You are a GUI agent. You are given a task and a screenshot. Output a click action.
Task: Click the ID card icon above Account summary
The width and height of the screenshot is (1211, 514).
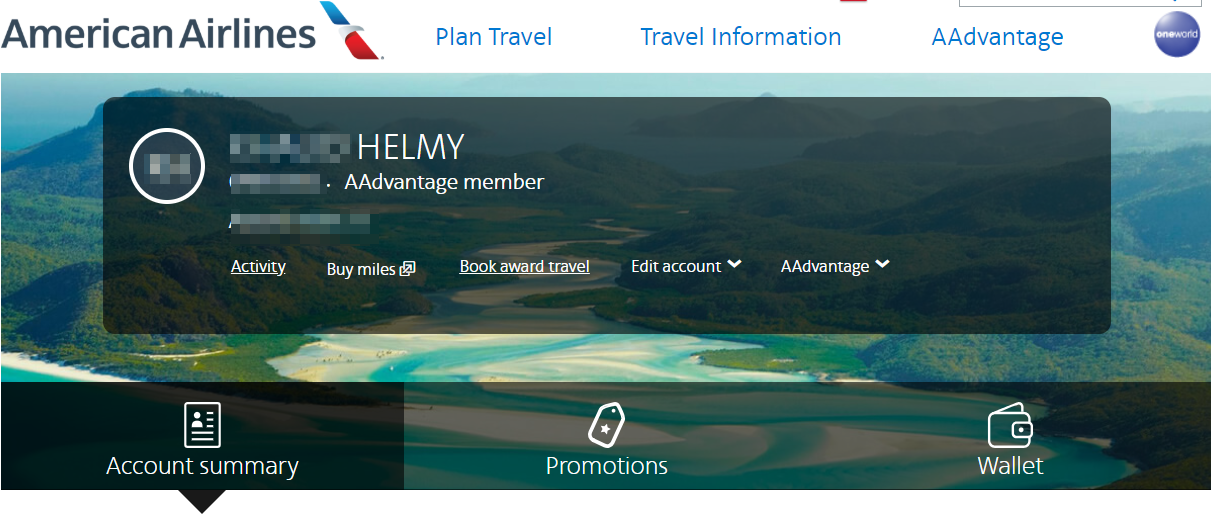pos(202,425)
